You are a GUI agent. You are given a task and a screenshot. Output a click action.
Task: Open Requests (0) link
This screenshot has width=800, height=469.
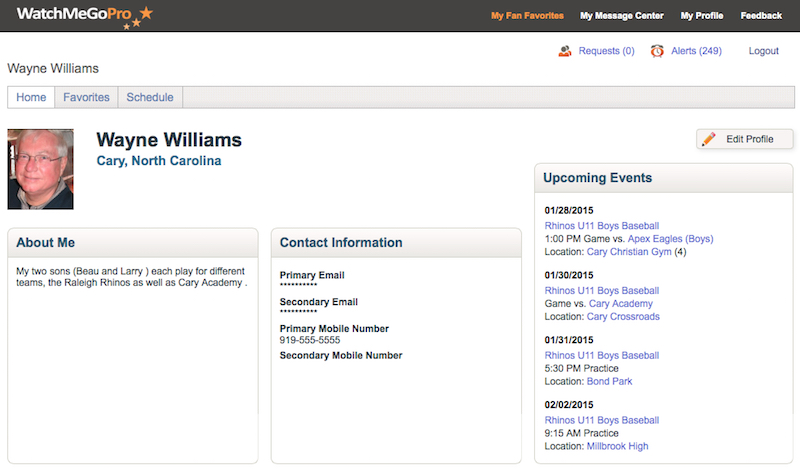pos(606,51)
